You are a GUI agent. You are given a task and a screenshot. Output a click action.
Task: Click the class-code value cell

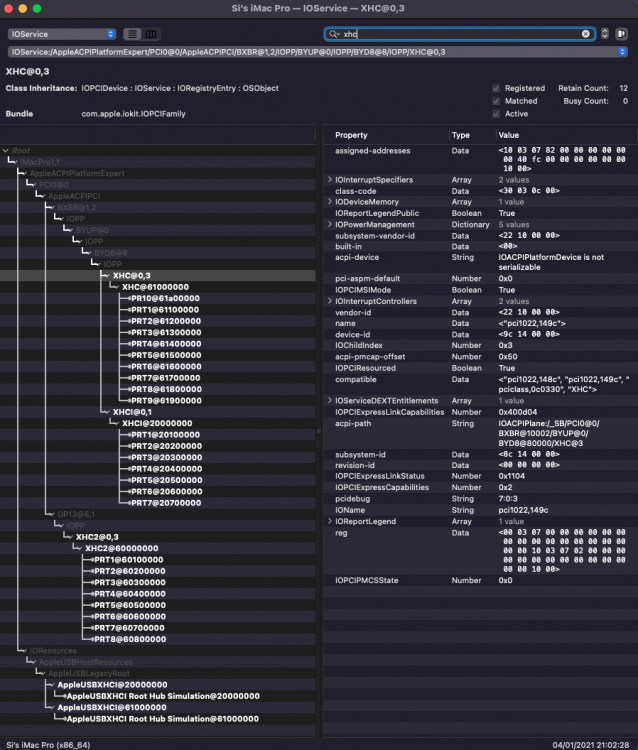(529, 191)
